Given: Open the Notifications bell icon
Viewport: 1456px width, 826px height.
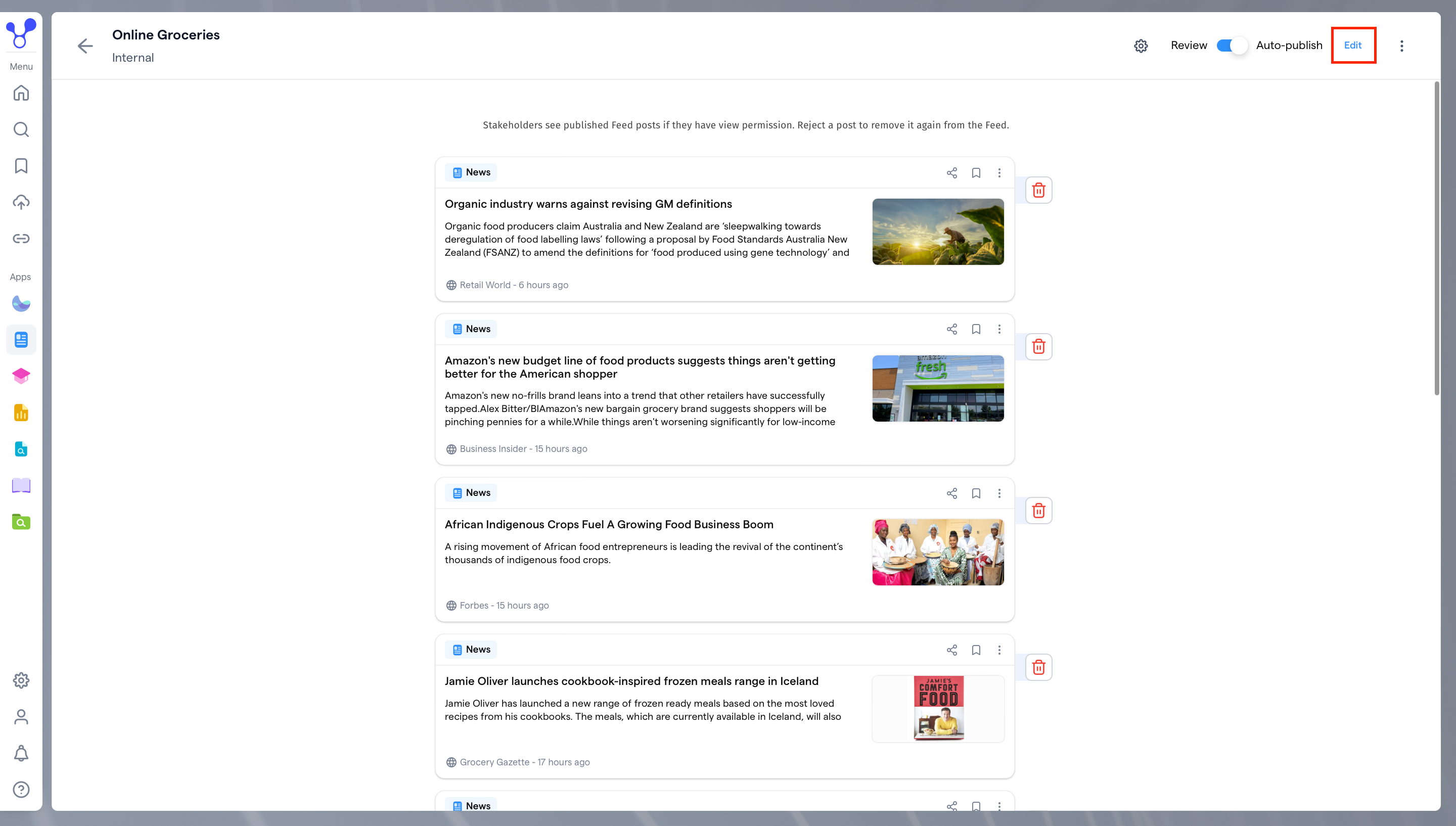Looking at the screenshot, I should (21, 753).
